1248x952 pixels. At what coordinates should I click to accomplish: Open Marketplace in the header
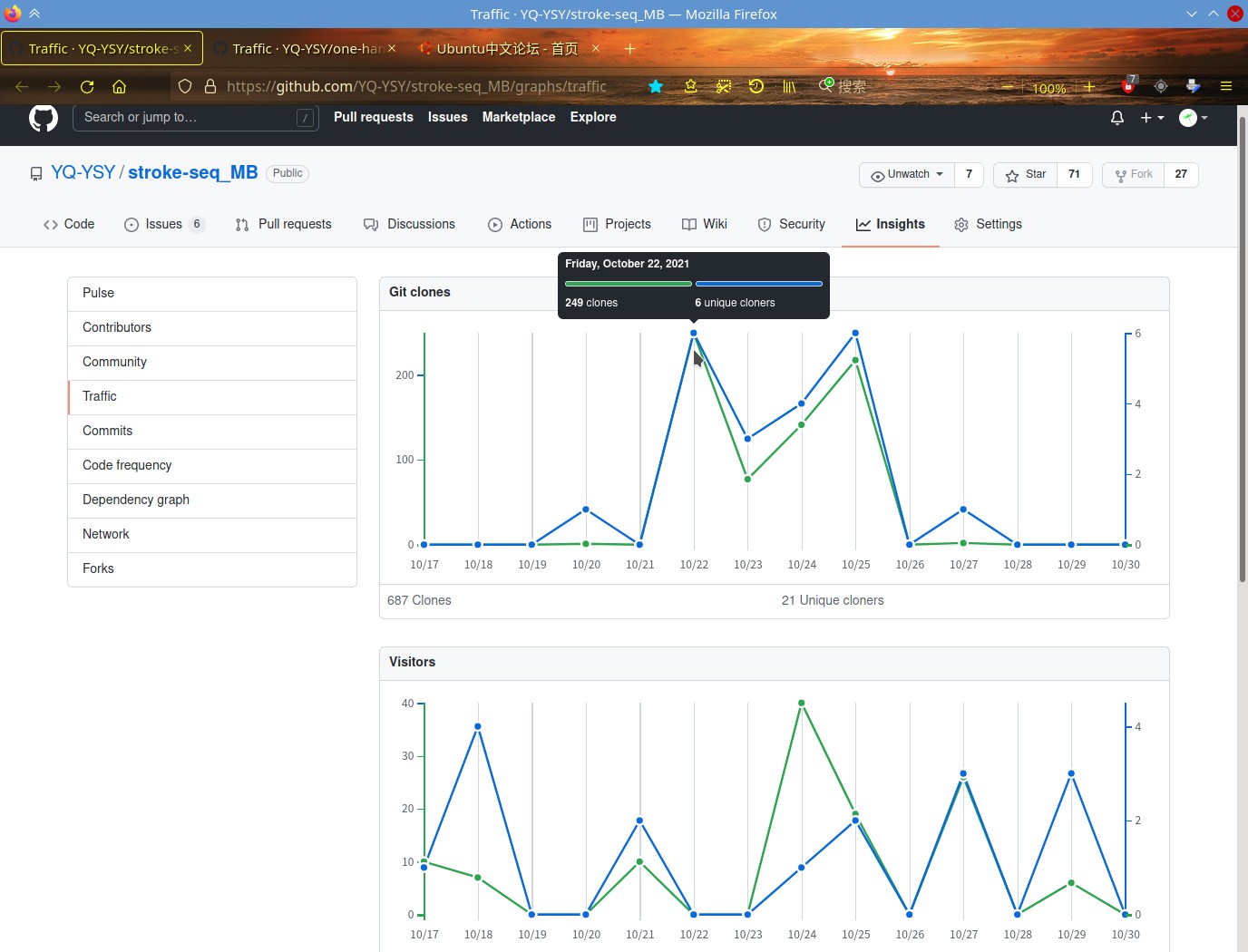519,118
